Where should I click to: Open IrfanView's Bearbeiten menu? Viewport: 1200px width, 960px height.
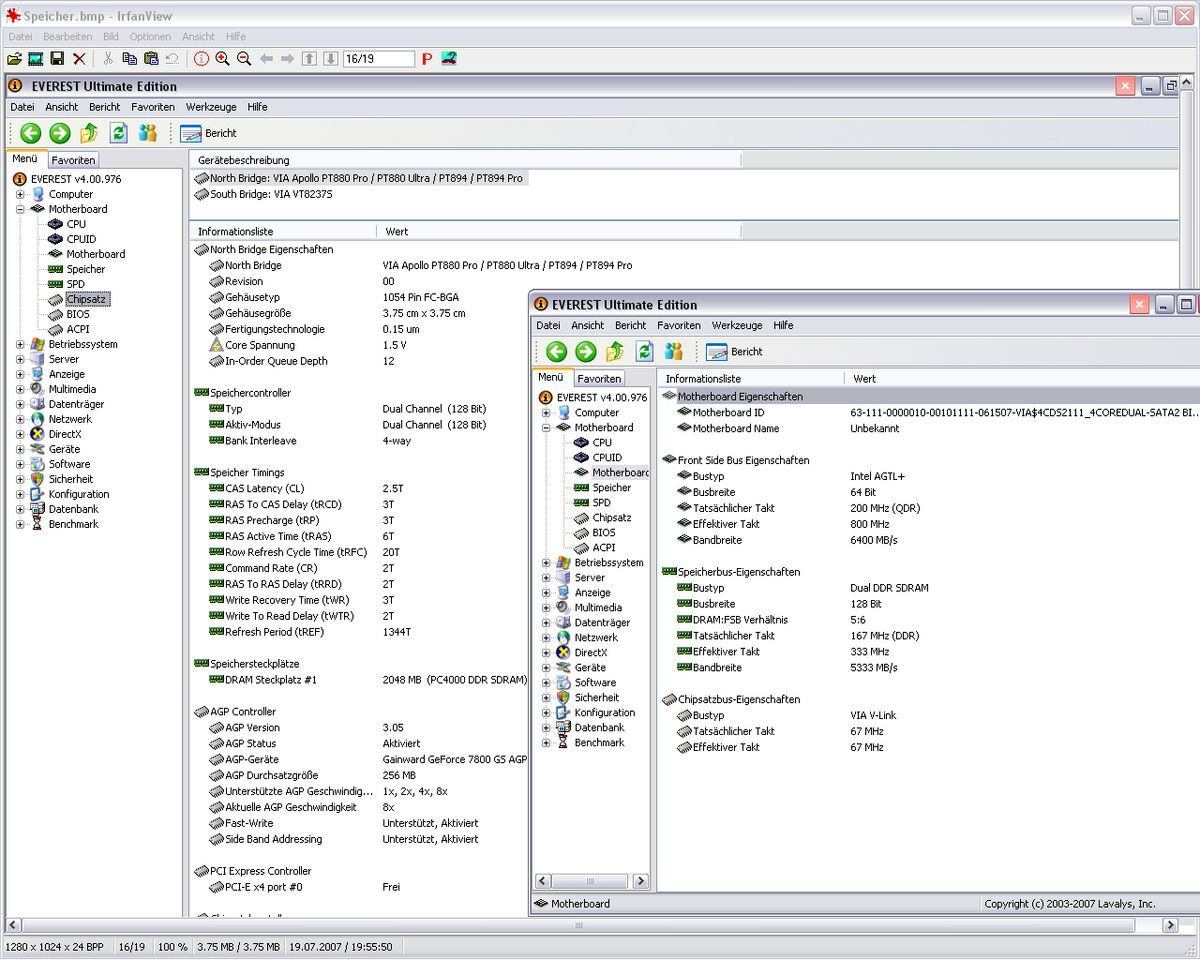(68, 37)
